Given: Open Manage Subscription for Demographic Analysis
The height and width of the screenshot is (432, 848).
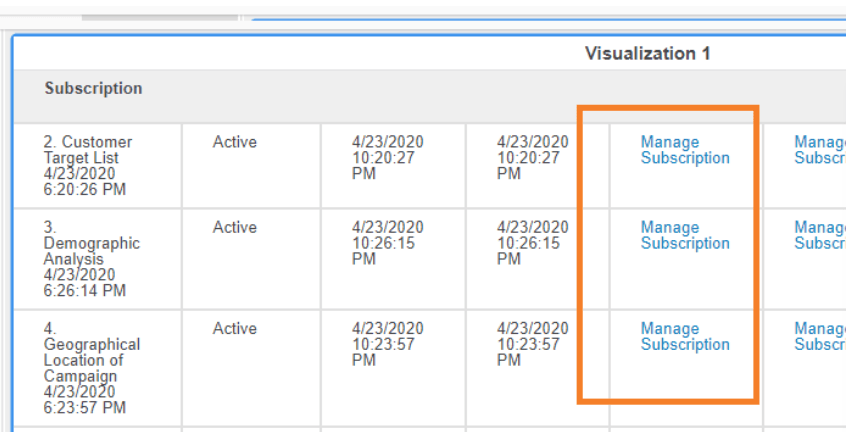Looking at the screenshot, I should pyautogui.click(x=685, y=236).
